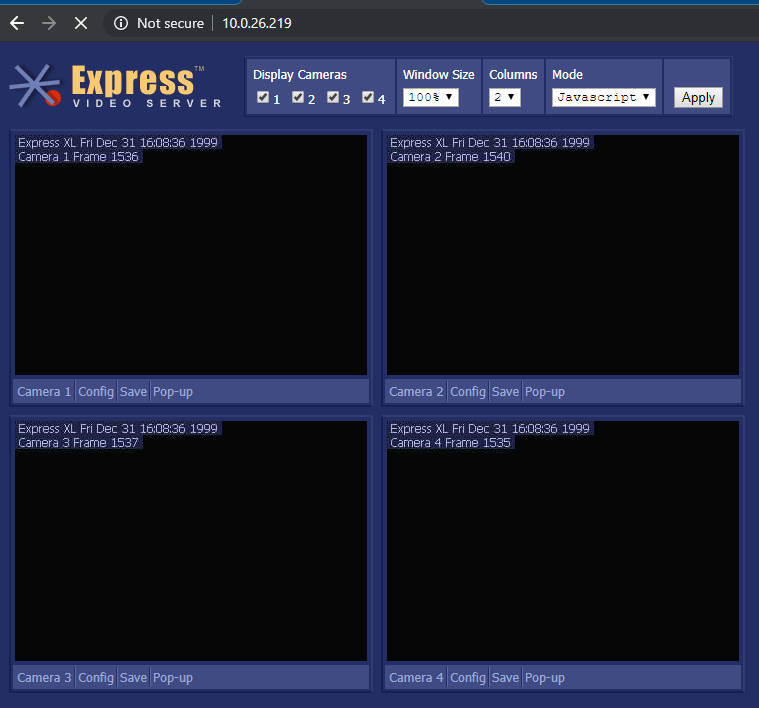Click the Camera 3 link
The height and width of the screenshot is (708, 759).
click(x=44, y=678)
